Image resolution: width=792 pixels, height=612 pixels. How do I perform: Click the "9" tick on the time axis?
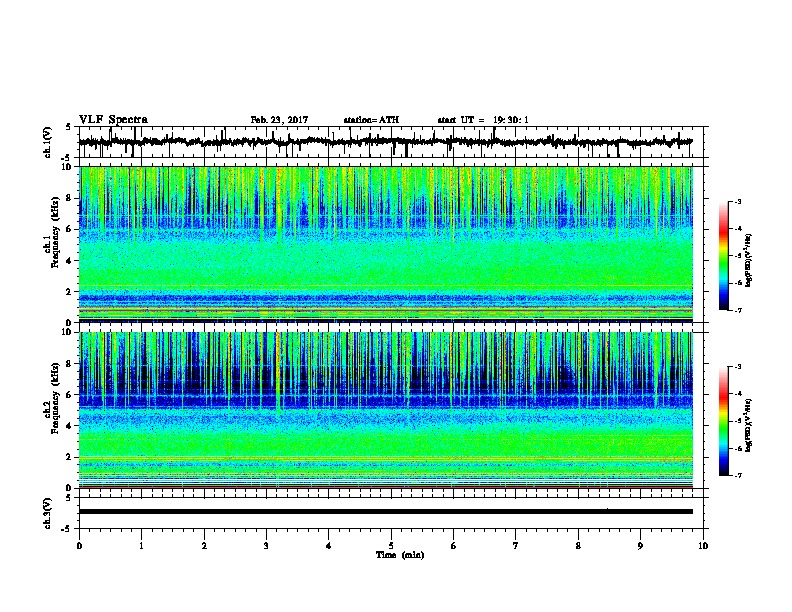pyautogui.click(x=640, y=546)
